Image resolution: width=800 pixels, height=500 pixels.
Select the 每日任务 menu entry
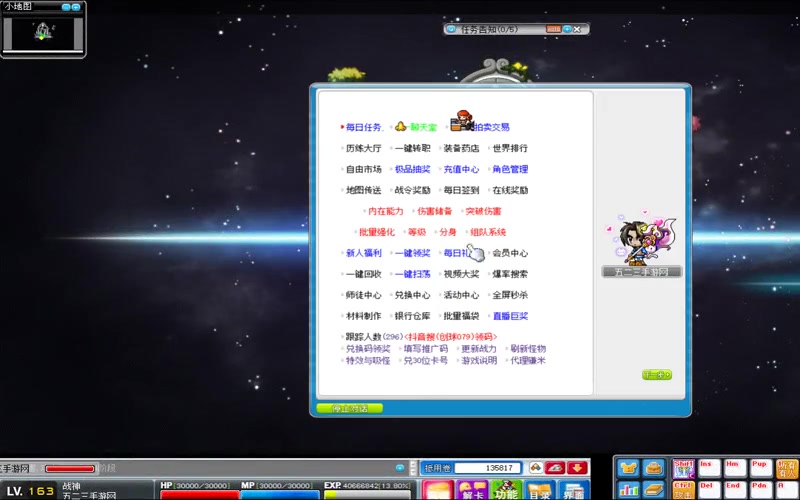pyautogui.click(x=363, y=127)
